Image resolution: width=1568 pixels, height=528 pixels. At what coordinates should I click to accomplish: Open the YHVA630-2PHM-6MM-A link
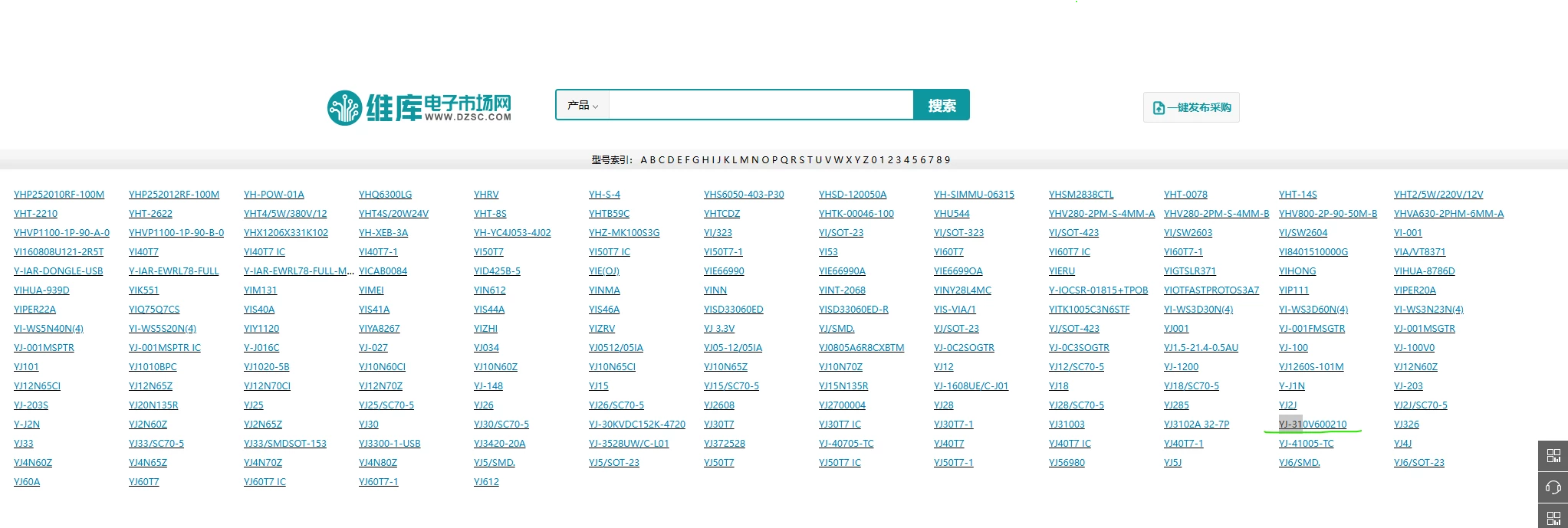(x=1449, y=214)
